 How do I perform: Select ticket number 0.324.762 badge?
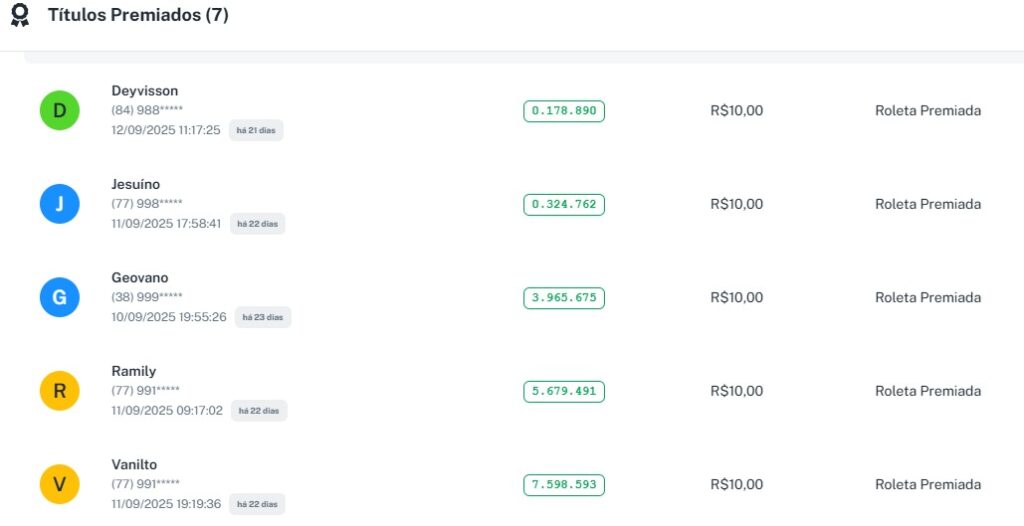click(564, 204)
